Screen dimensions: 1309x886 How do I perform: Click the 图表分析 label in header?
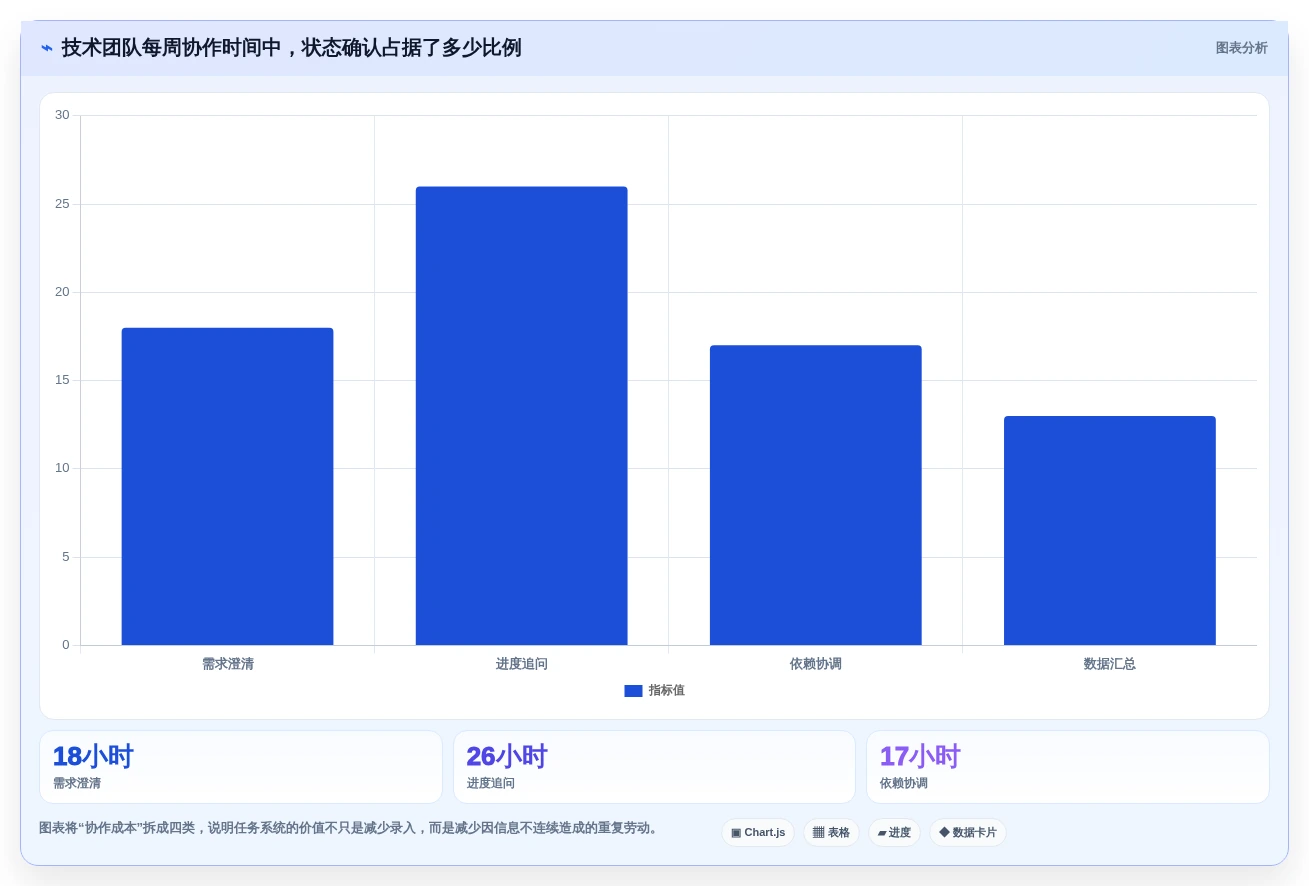coord(1241,48)
